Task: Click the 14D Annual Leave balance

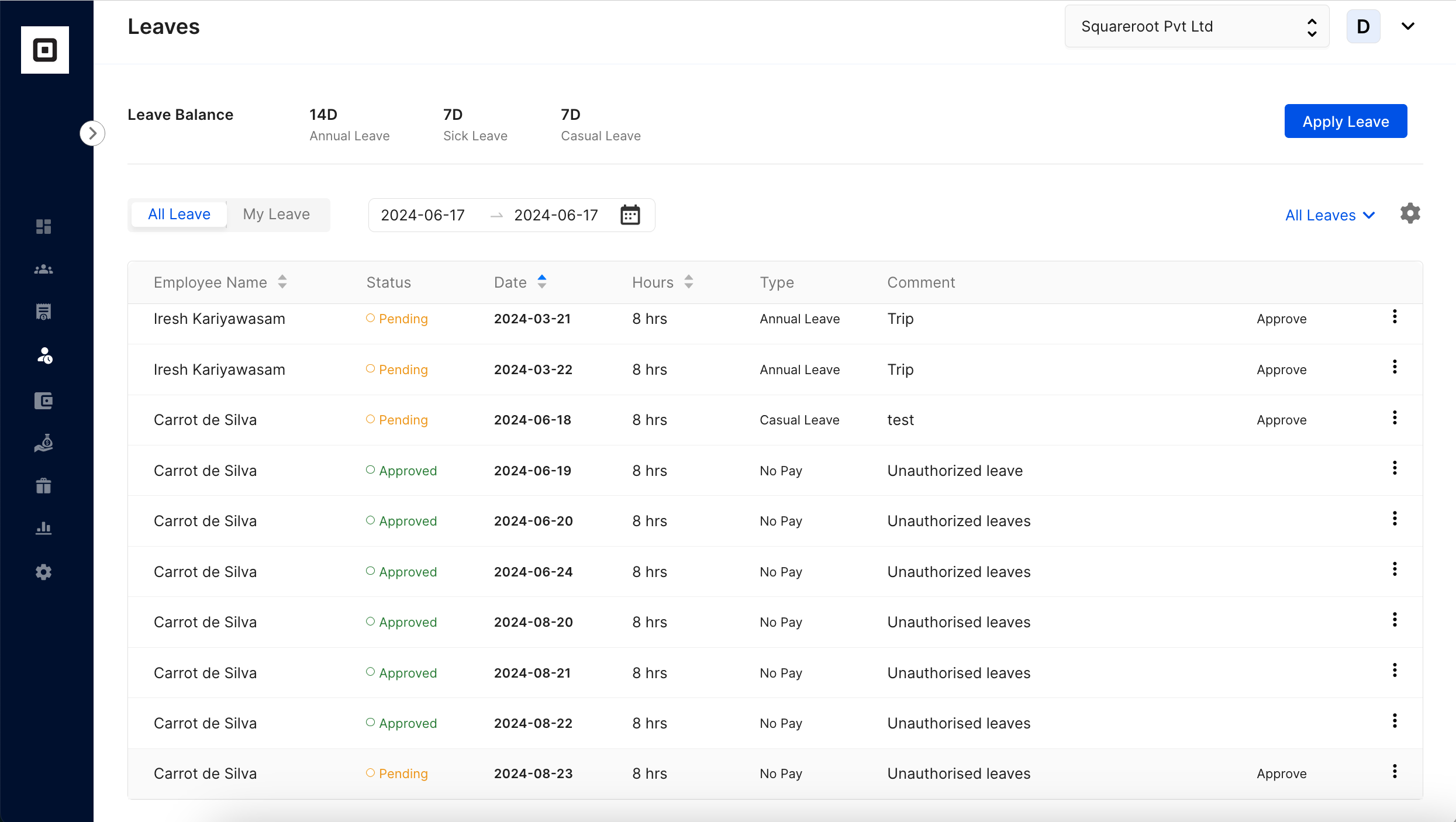Action: [x=349, y=125]
